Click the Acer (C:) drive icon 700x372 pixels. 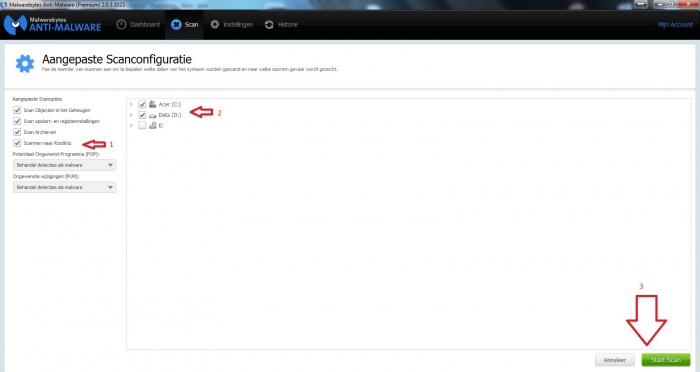click(153, 104)
